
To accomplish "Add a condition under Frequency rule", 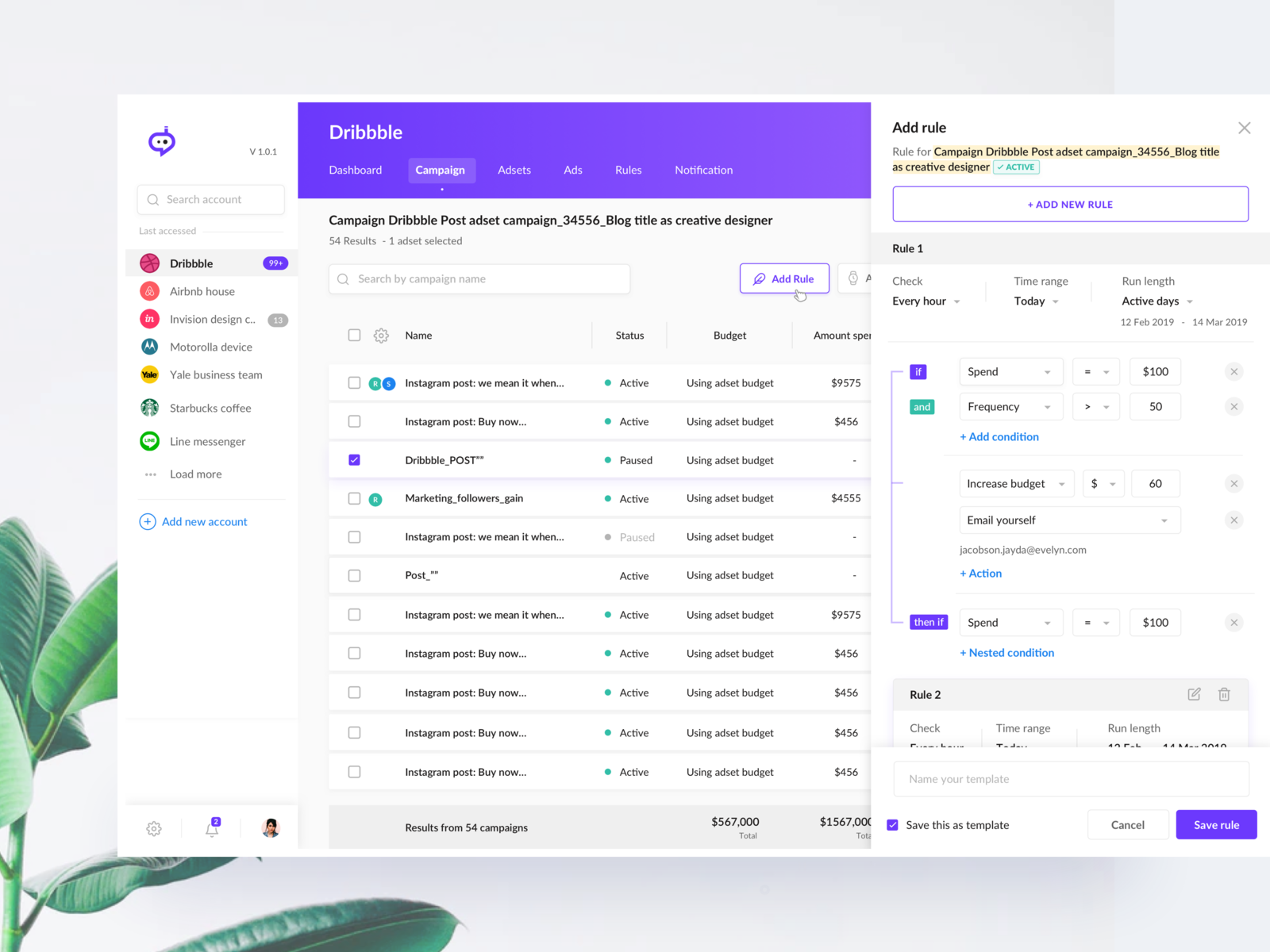I will tap(999, 436).
